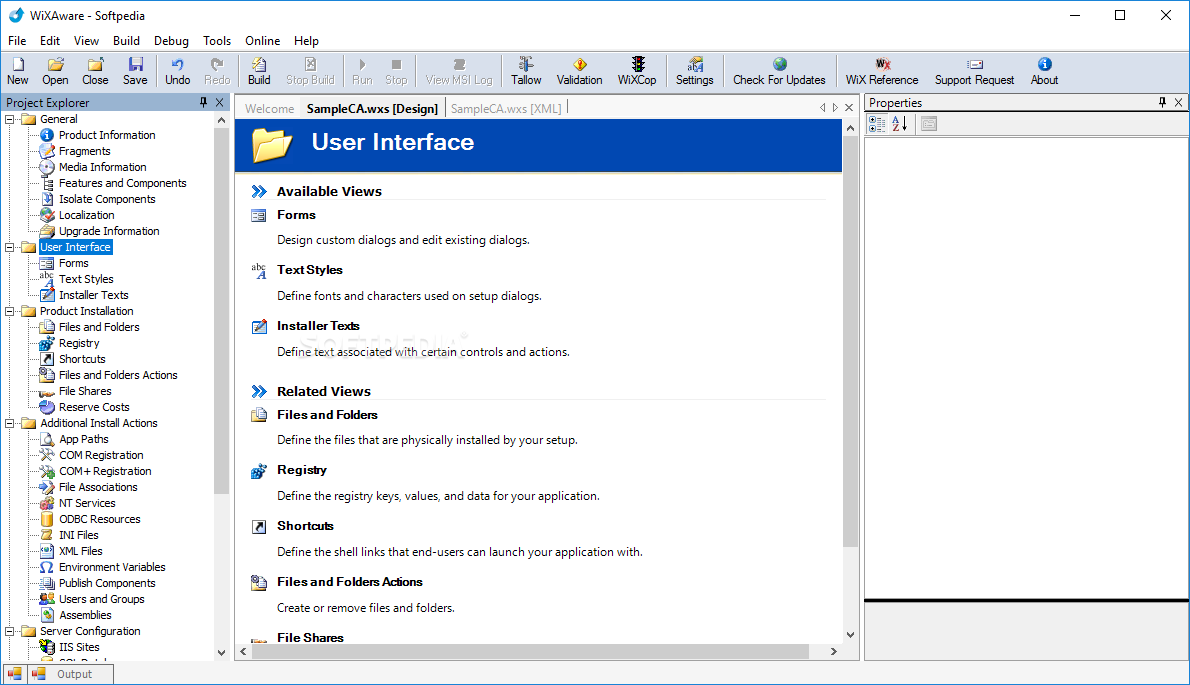The height and width of the screenshot is (685, 1190).
Task: Select Environment Variables tree item
Action: point(112,567)
